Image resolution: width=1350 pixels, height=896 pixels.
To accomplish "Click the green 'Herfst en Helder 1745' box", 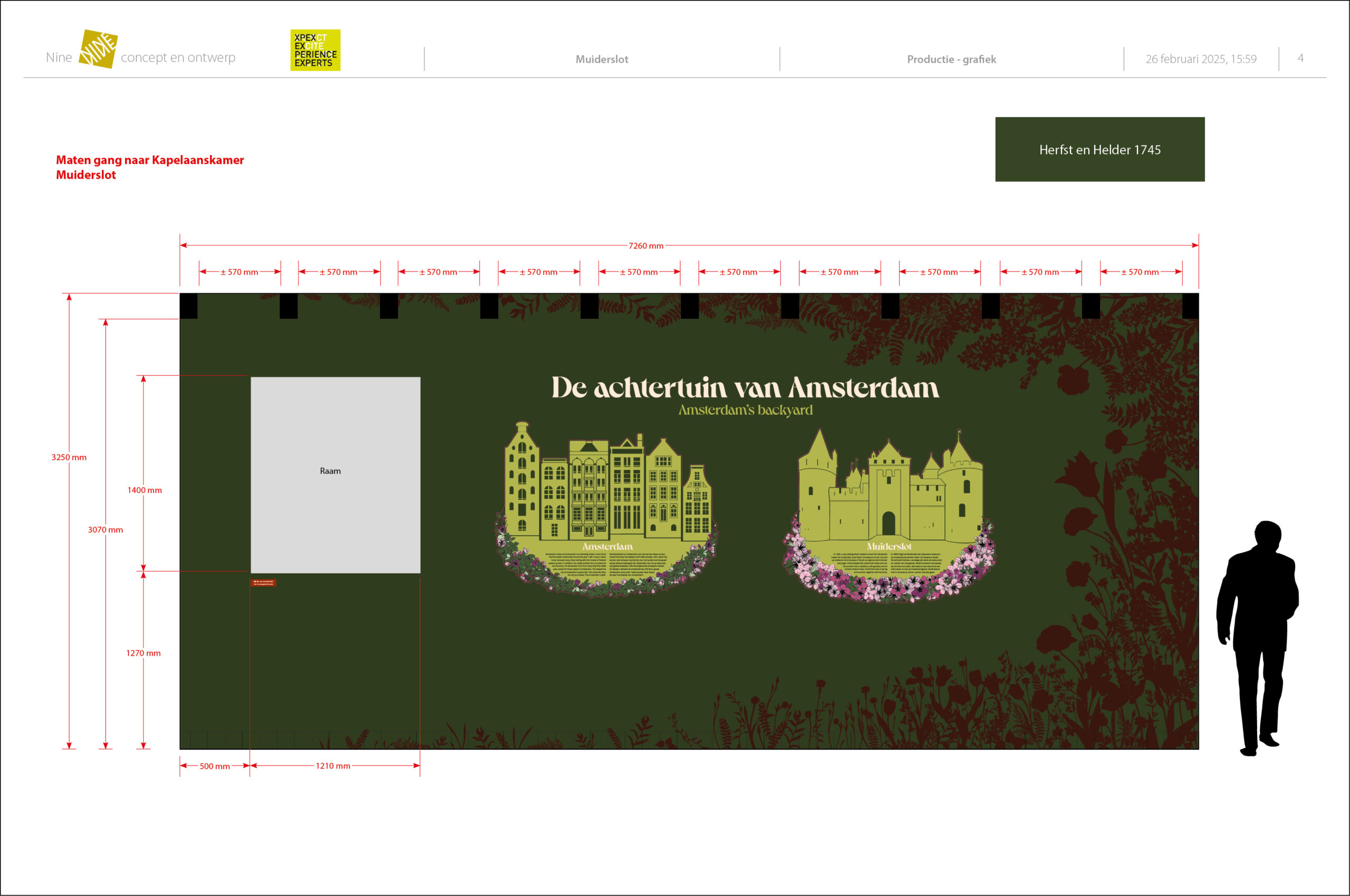I will click(1100, 150).
